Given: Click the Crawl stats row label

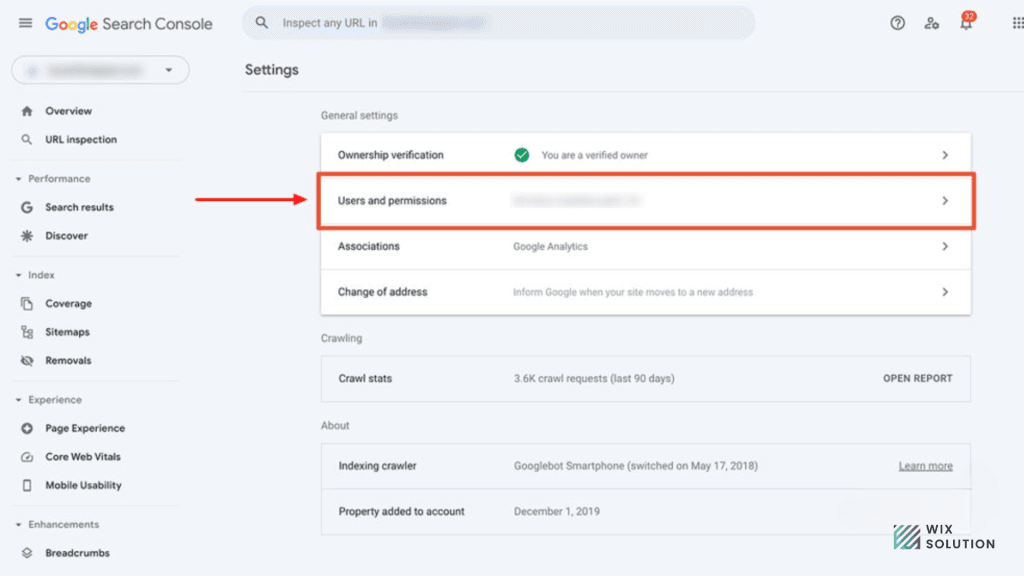Looking at the screenshot, I should pos(365,379).
